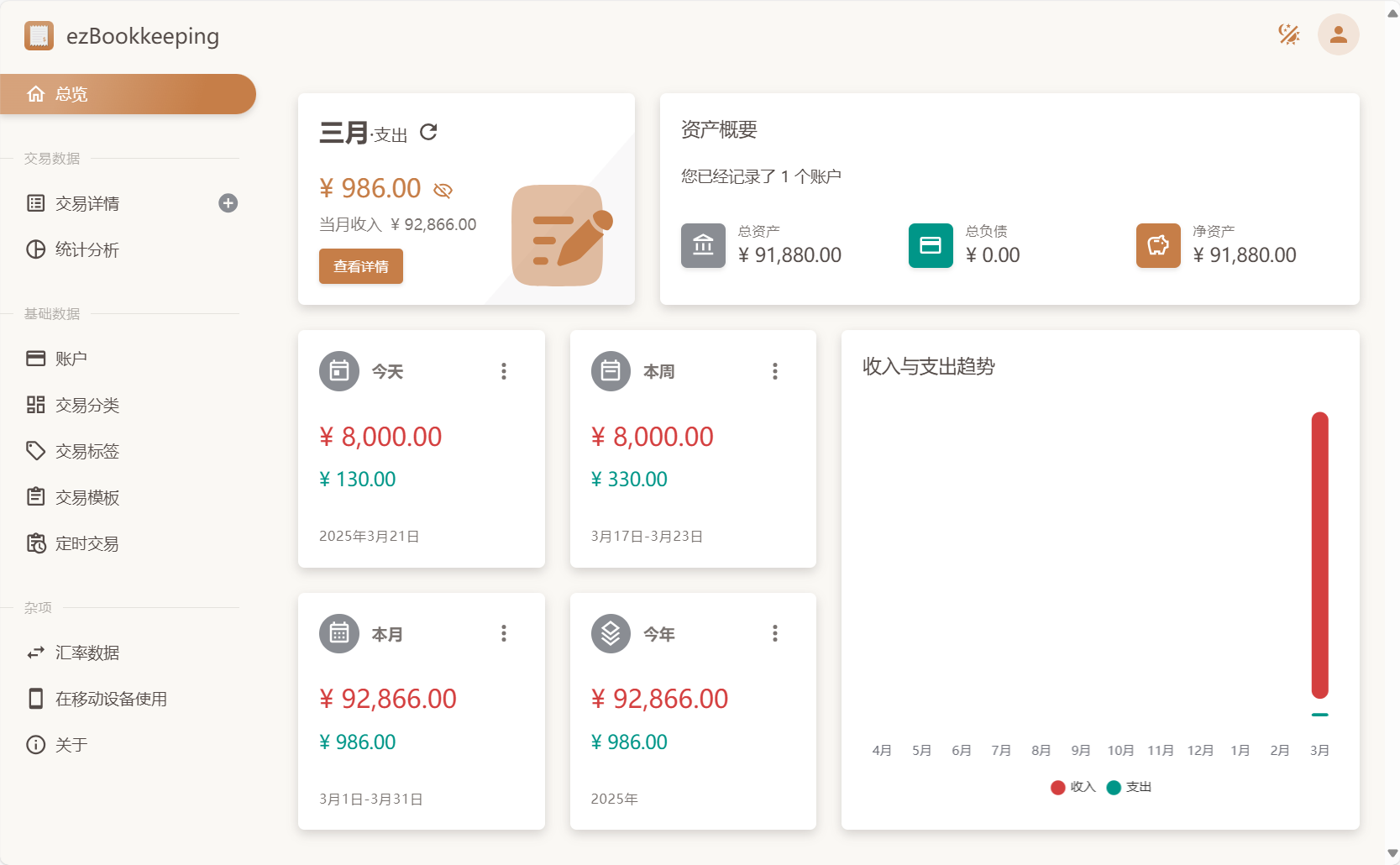The height and width of the screenshot is (865, 1400).
Task: Click the refresh icon next to 三月·支出
Action: pyautogui.click(x=428, y=132)
